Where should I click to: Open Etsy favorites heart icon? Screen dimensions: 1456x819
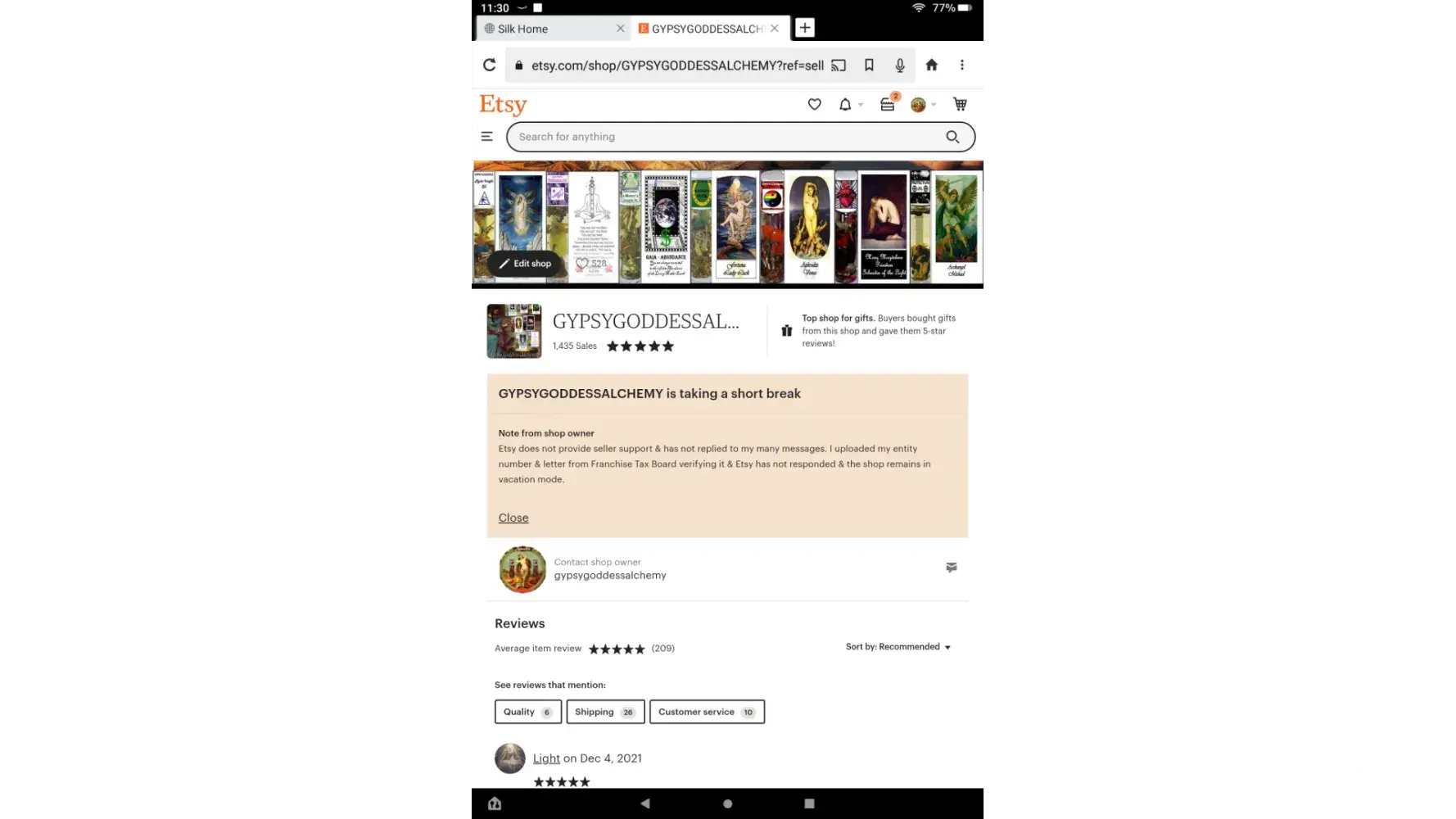point(814,104)
